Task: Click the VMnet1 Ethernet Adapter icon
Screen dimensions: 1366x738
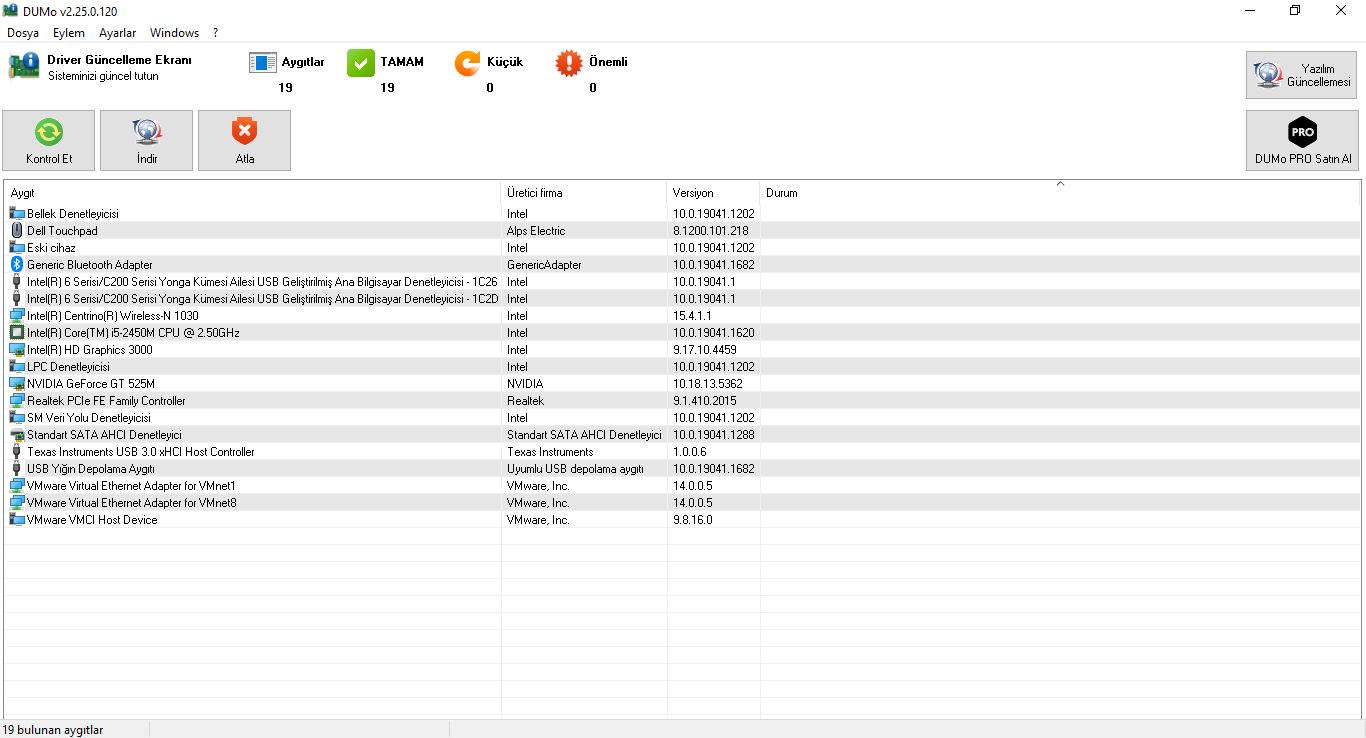Action: [17, 486]
